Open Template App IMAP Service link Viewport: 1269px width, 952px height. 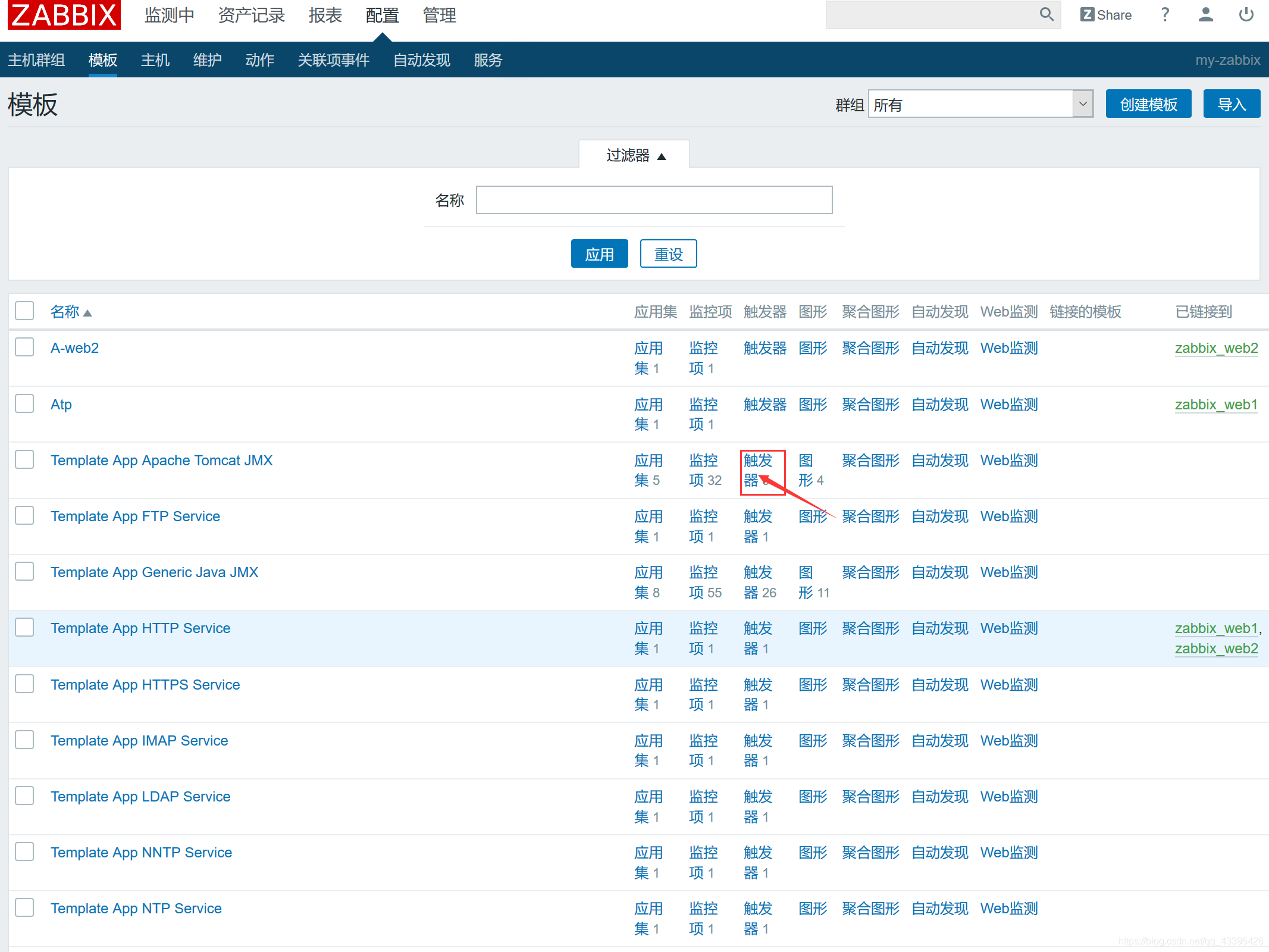[x=139, y=741]
